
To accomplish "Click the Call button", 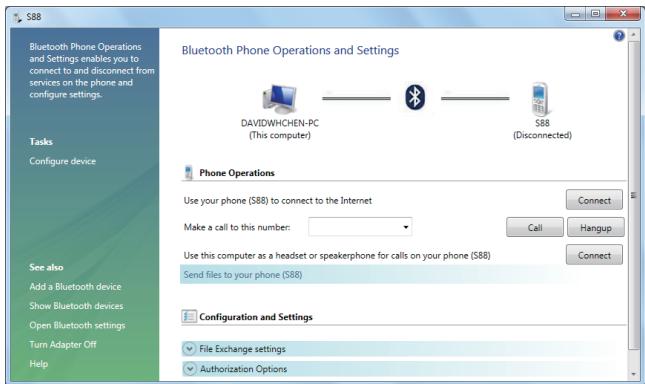I will click(x=535, y=227).
